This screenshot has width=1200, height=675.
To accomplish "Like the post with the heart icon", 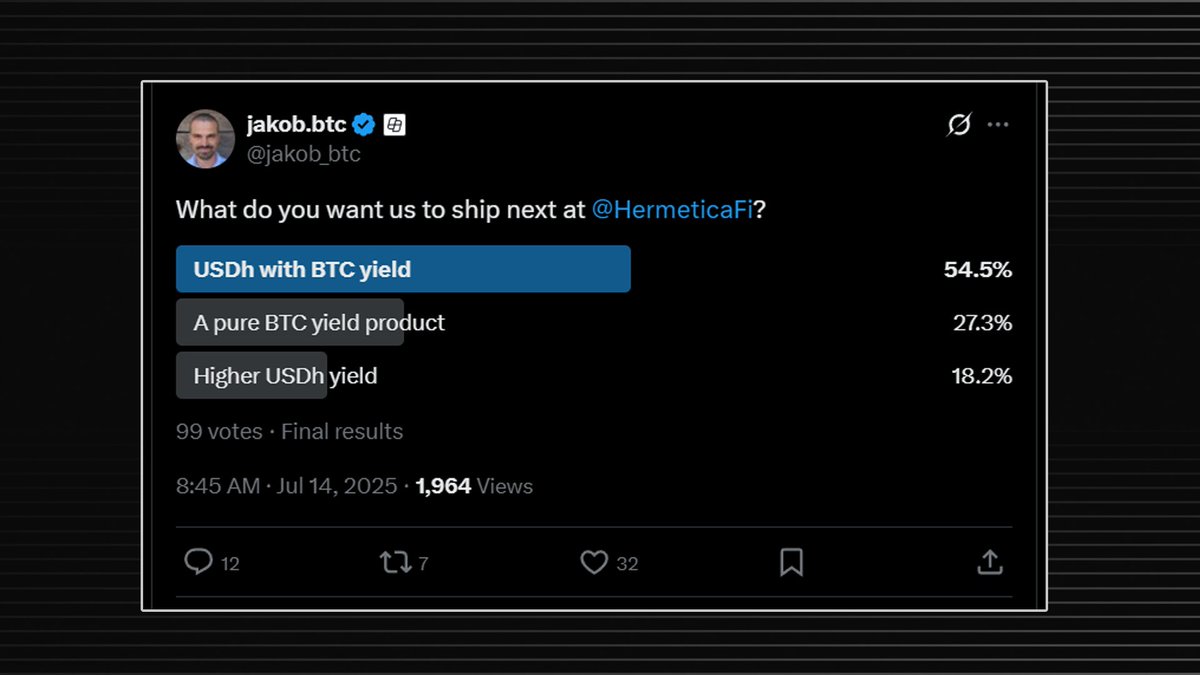I will click(x=594, y=563).
